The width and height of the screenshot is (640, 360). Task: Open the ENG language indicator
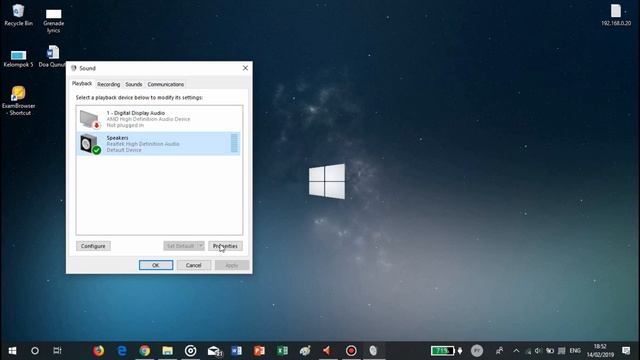pyautogui.click(x=575, y=351)
